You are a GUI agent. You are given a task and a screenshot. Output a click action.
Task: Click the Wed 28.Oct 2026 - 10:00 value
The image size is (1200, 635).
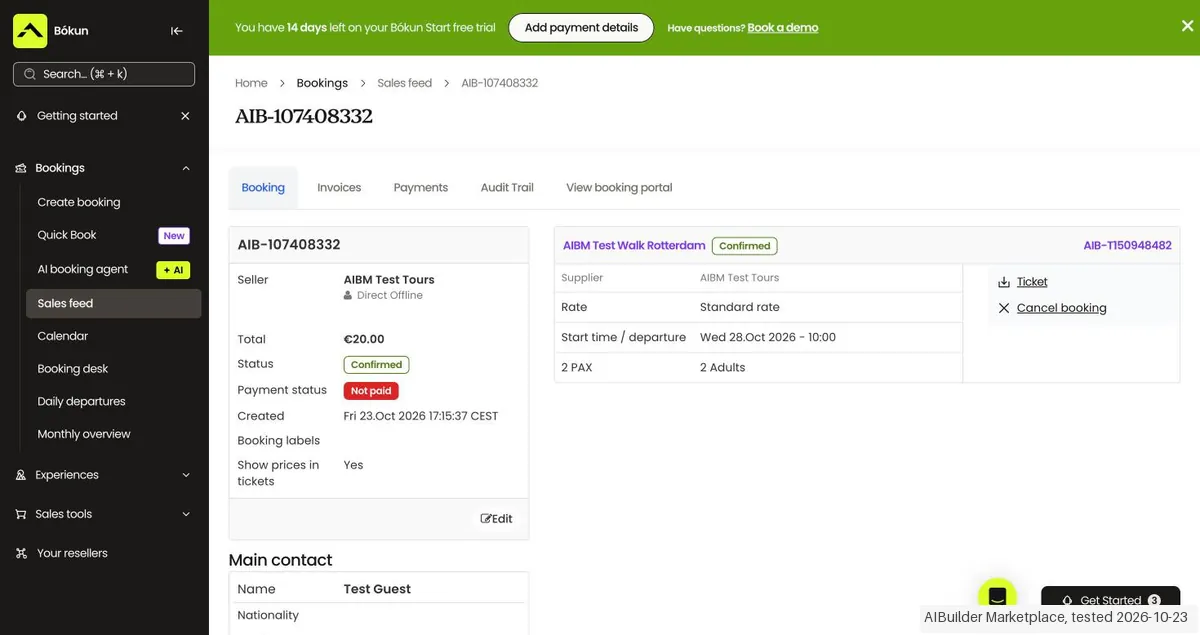768,337
